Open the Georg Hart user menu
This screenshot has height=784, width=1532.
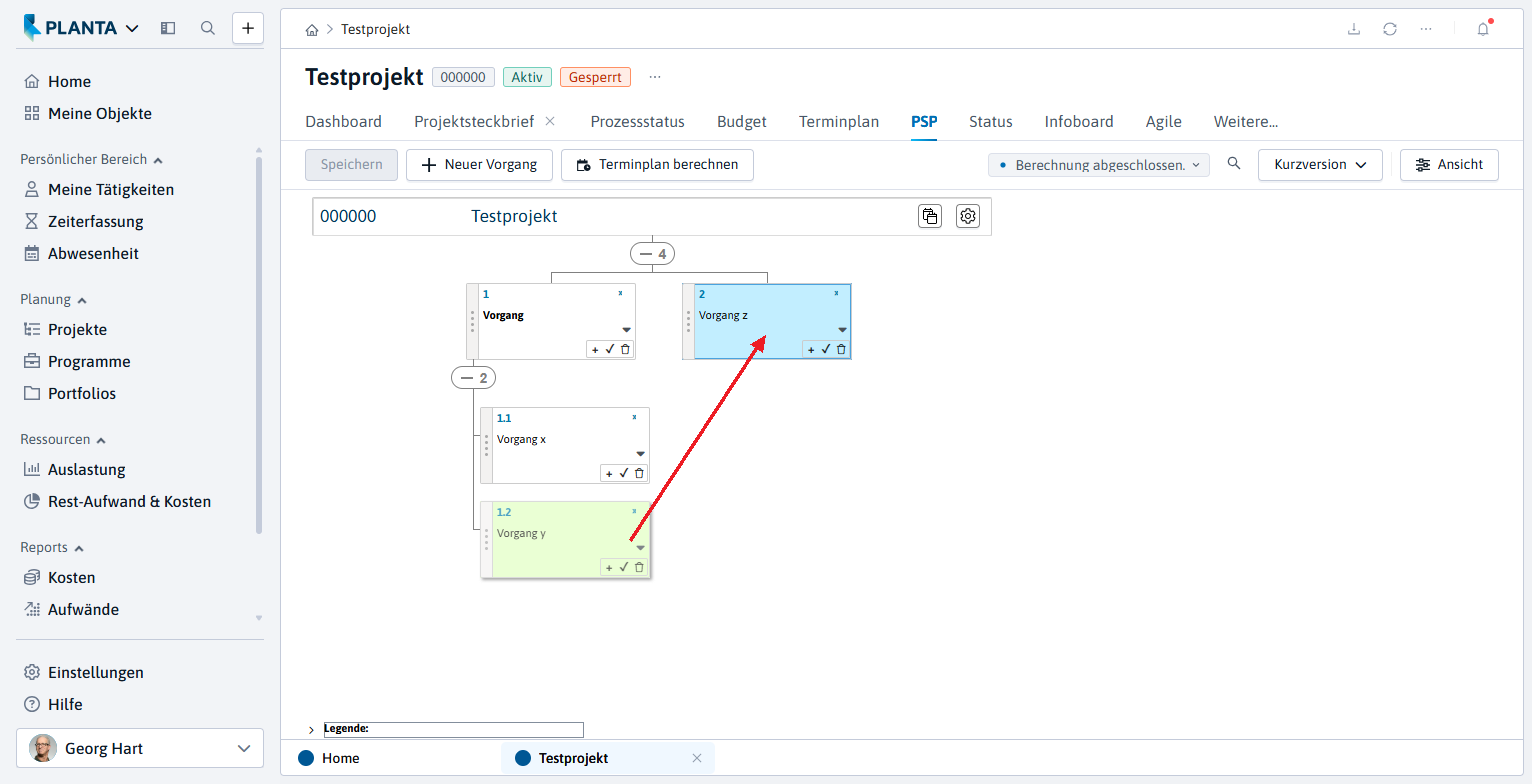point(140,748)
